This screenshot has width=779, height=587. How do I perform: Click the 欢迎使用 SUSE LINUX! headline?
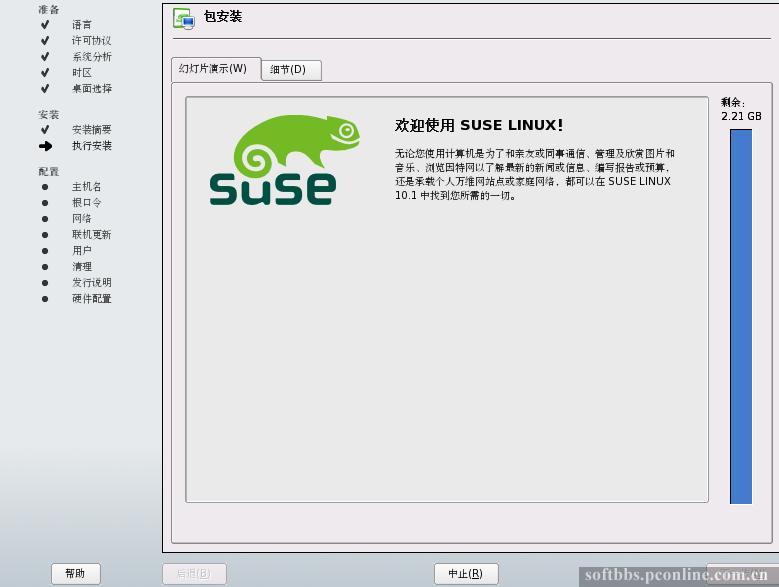point(479,125)
